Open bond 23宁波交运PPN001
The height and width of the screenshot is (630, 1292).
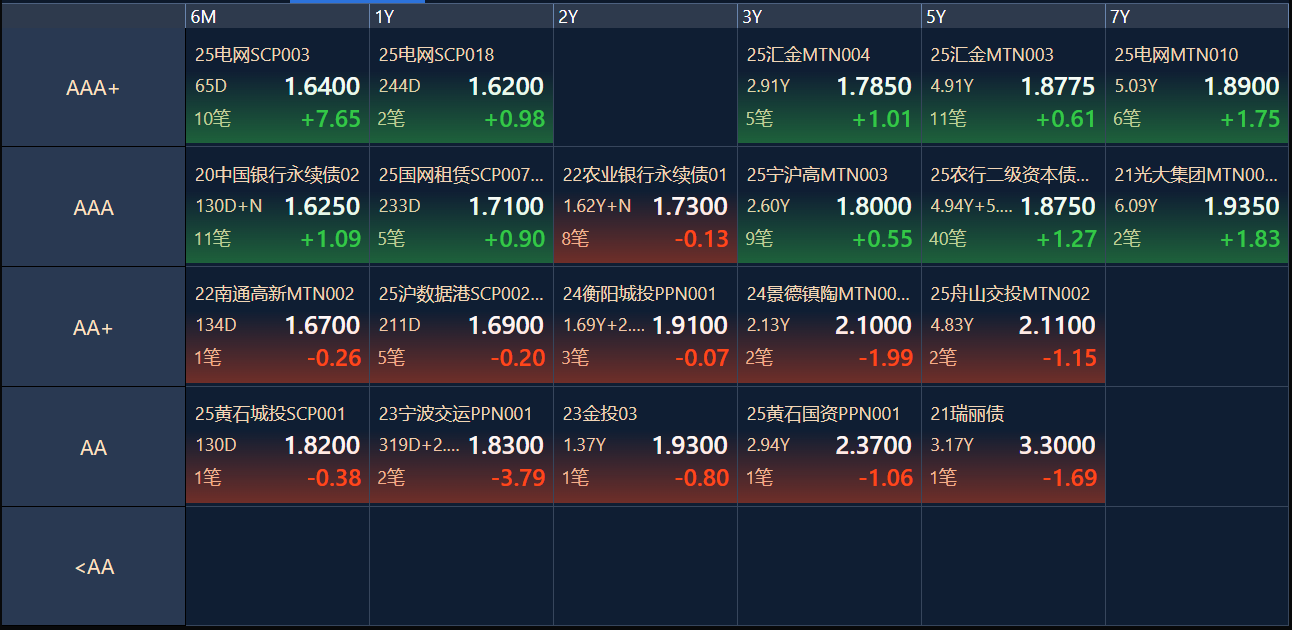[x=455, y=414]
